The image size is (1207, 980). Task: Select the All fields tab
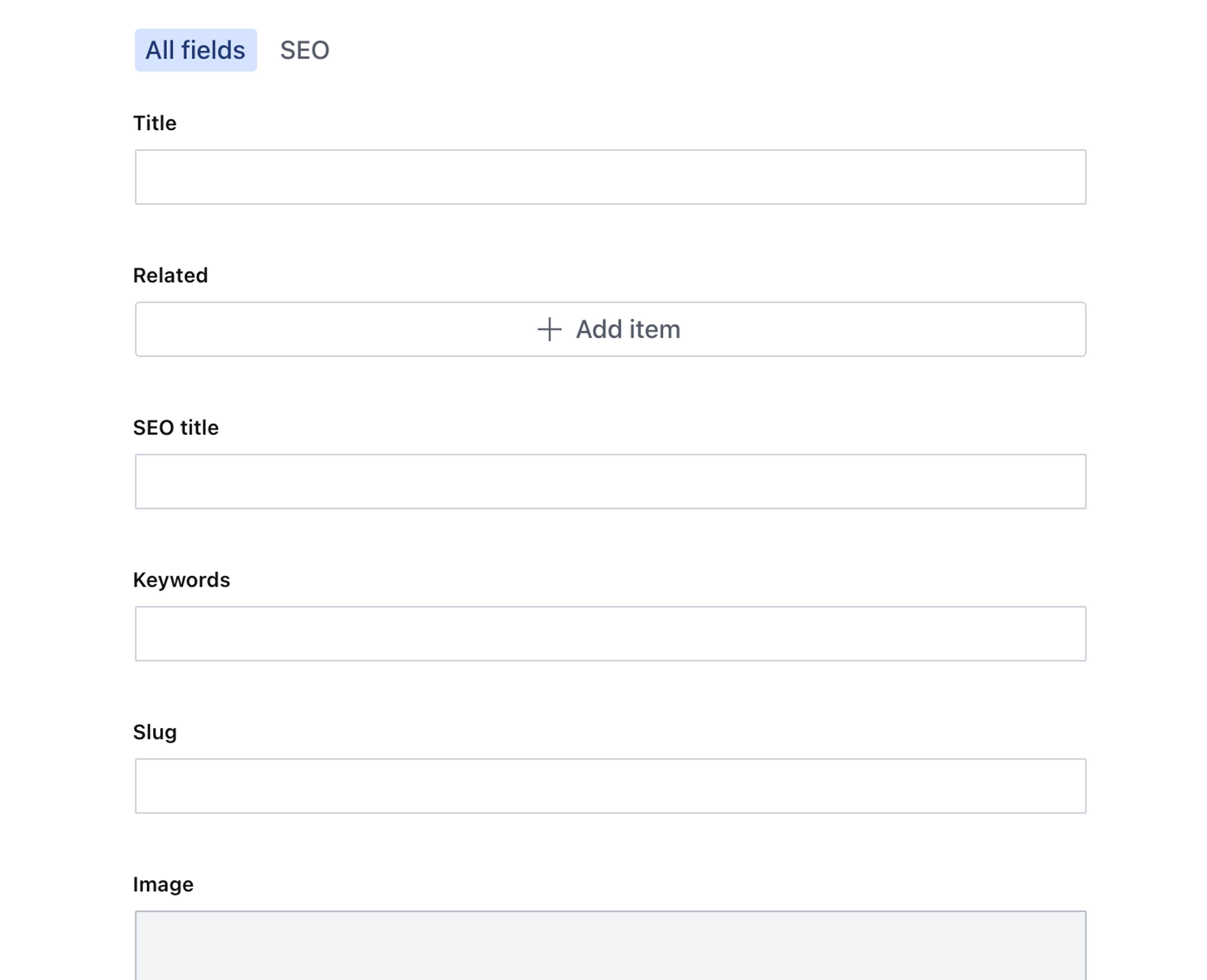195,50
